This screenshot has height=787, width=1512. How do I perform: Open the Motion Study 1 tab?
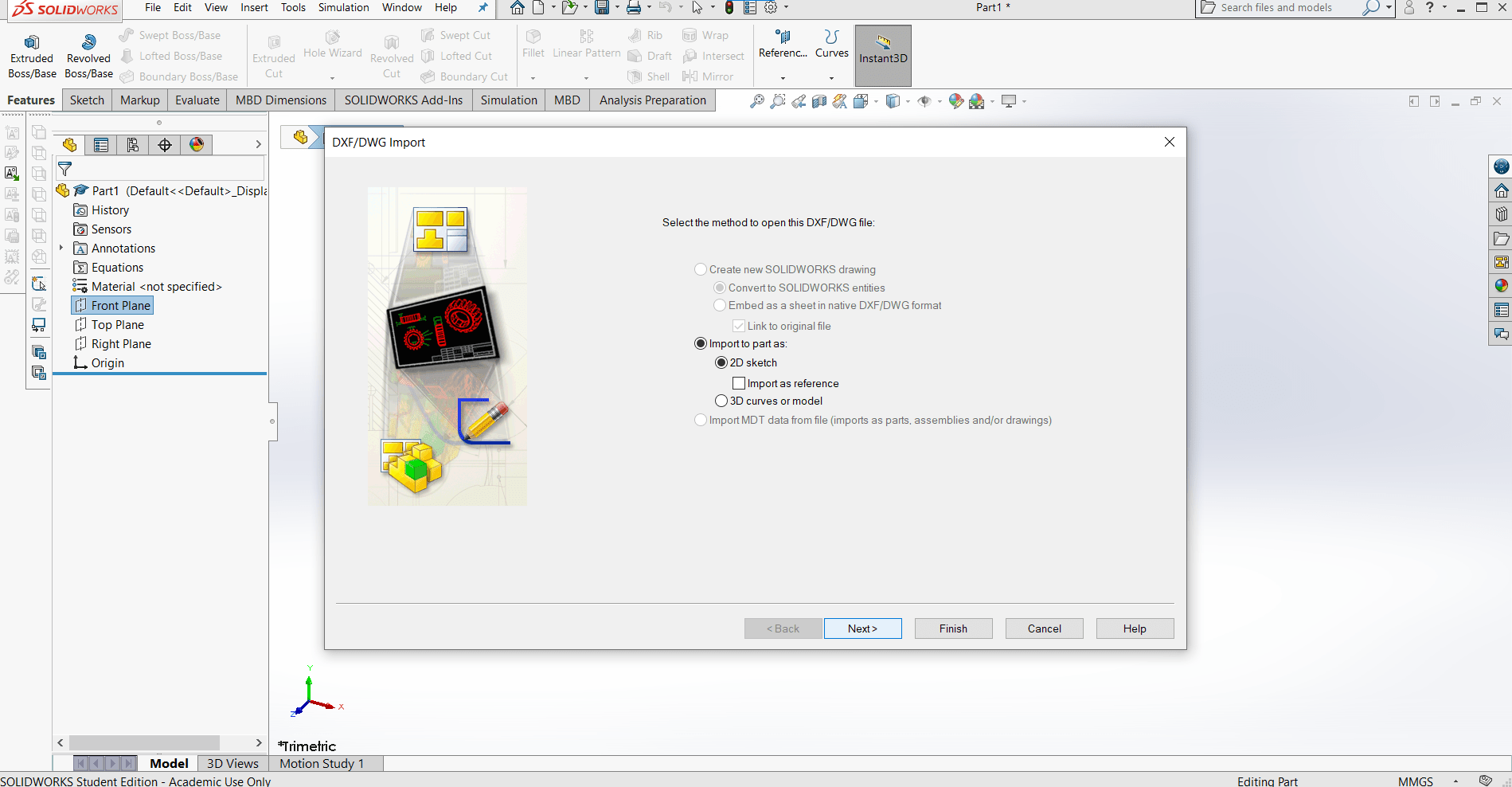[322, 764]
